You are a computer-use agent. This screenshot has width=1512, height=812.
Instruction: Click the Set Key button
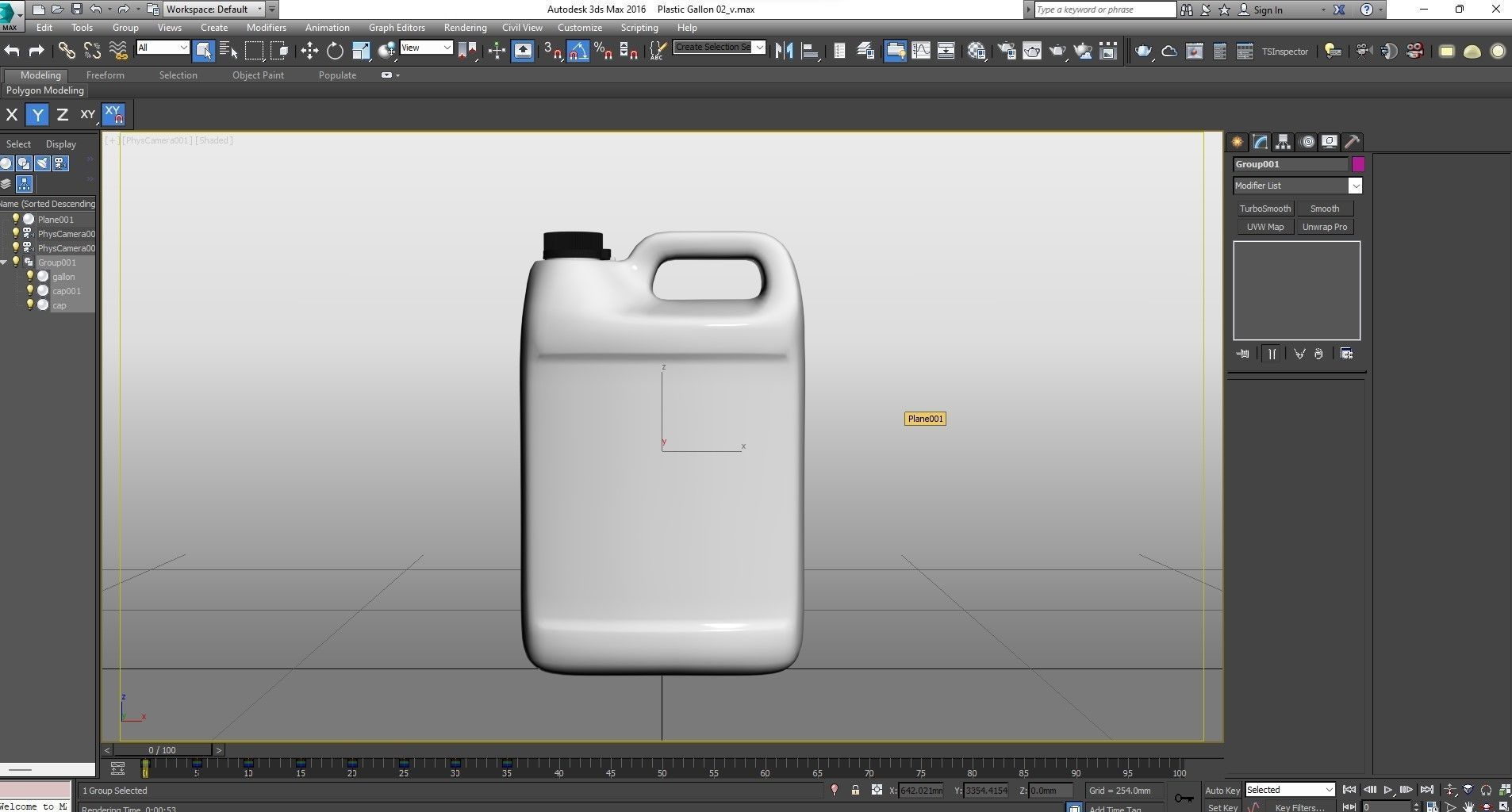(1222, 807)
